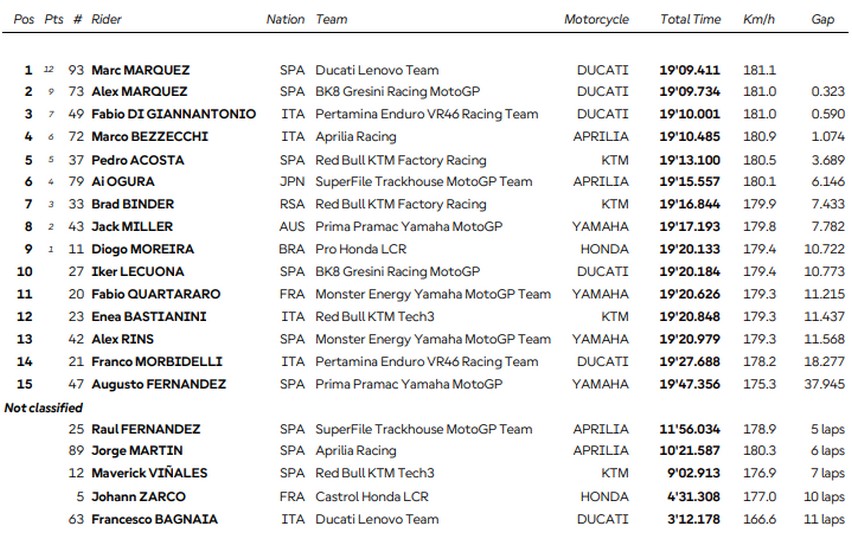Click the Total Time column header
This screenshot has width=852, height=533.
click(x=690, y=20)
